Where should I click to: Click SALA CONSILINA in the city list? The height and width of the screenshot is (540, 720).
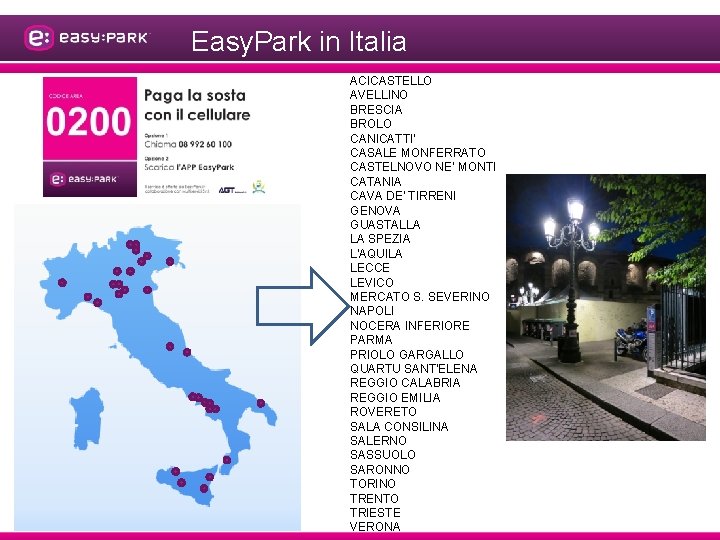click(399, 427)
